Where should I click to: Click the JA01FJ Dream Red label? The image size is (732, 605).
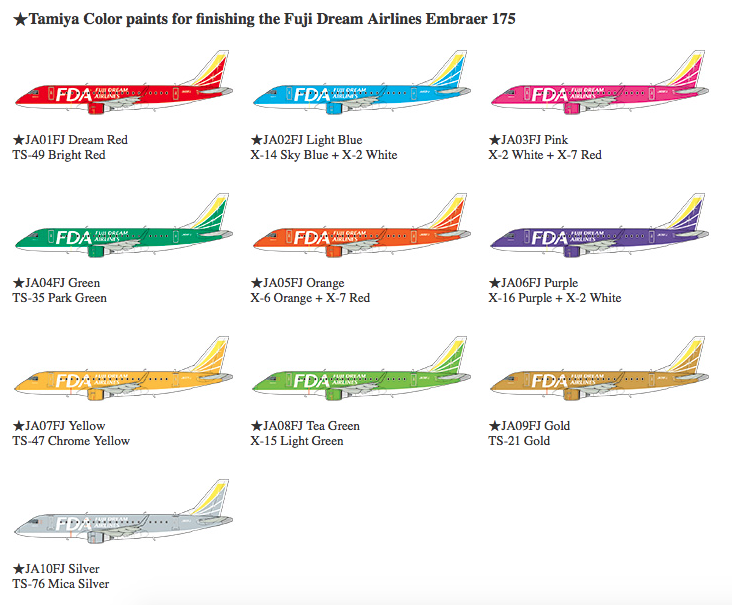[x=70, y=140]
